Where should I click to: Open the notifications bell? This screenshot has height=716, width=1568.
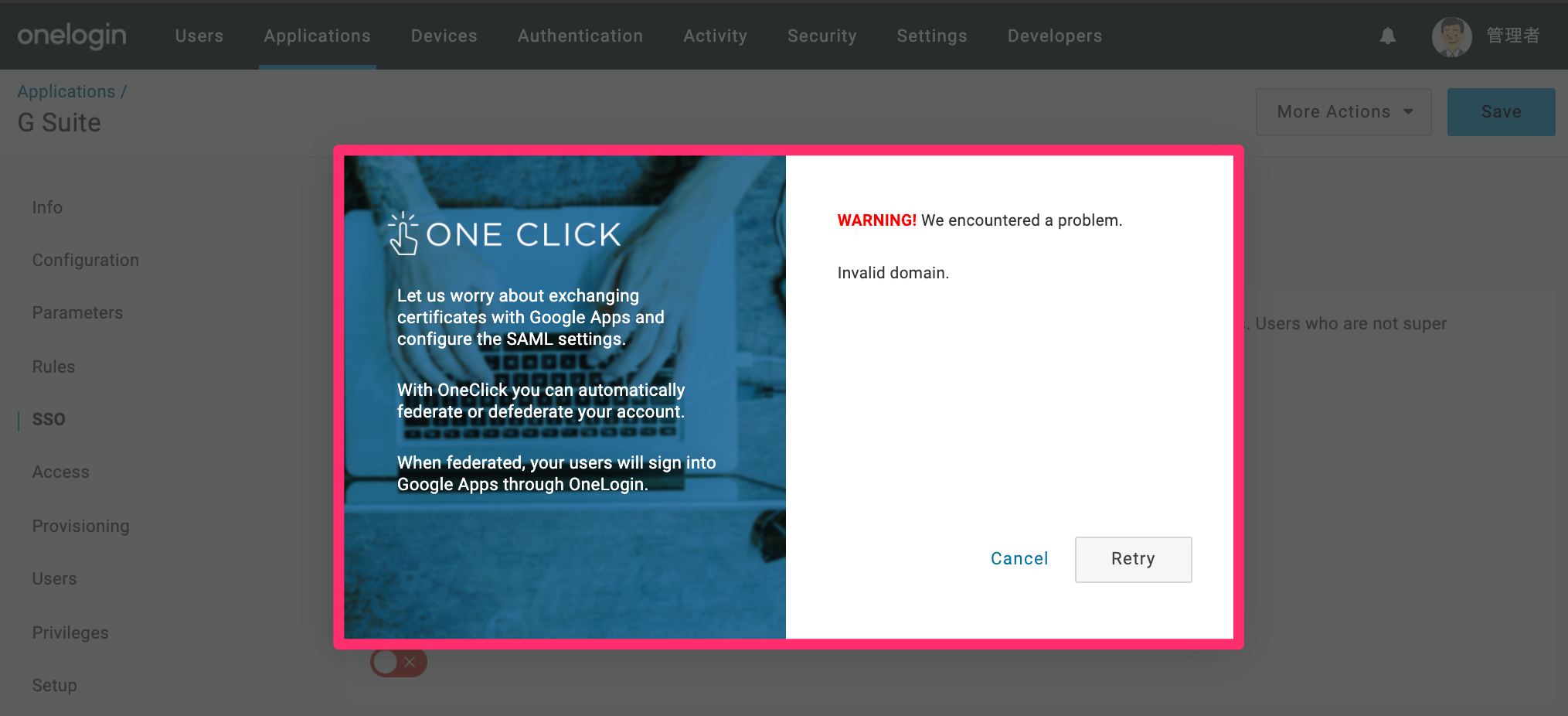(x=1388, y=36)
